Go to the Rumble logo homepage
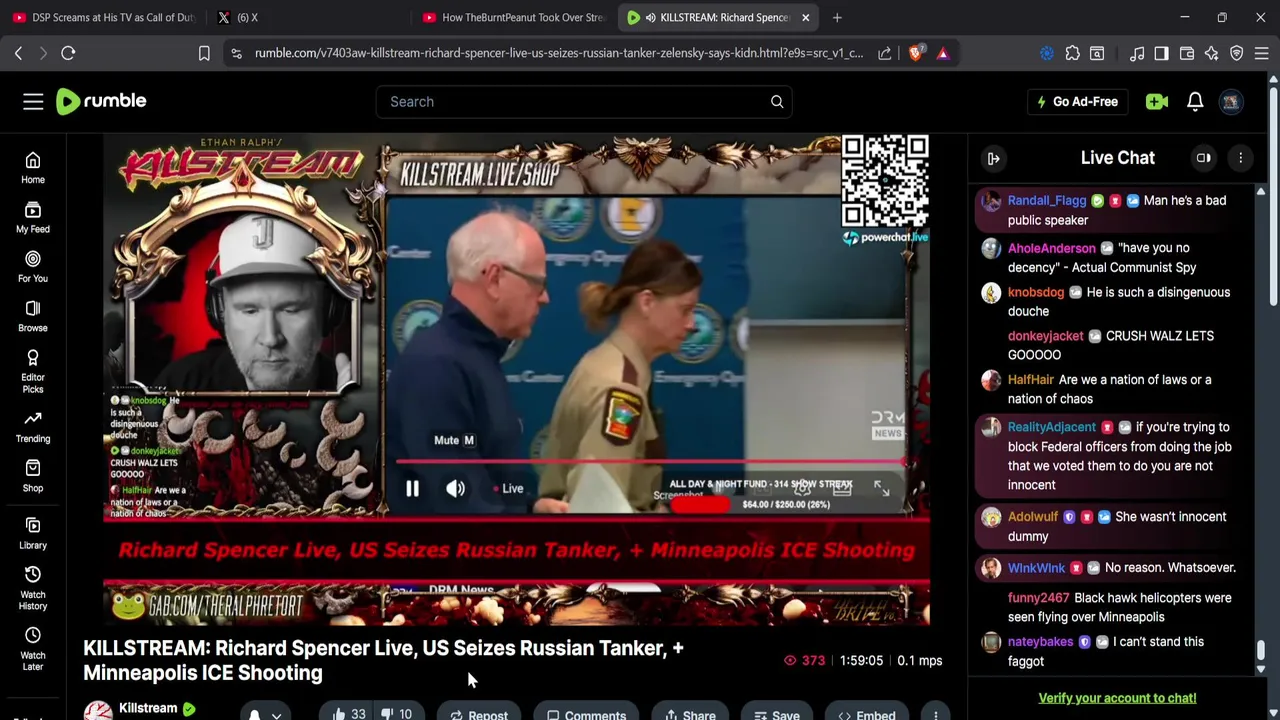The height and width of the screenshot is (720, 1280). click(101, 101)
